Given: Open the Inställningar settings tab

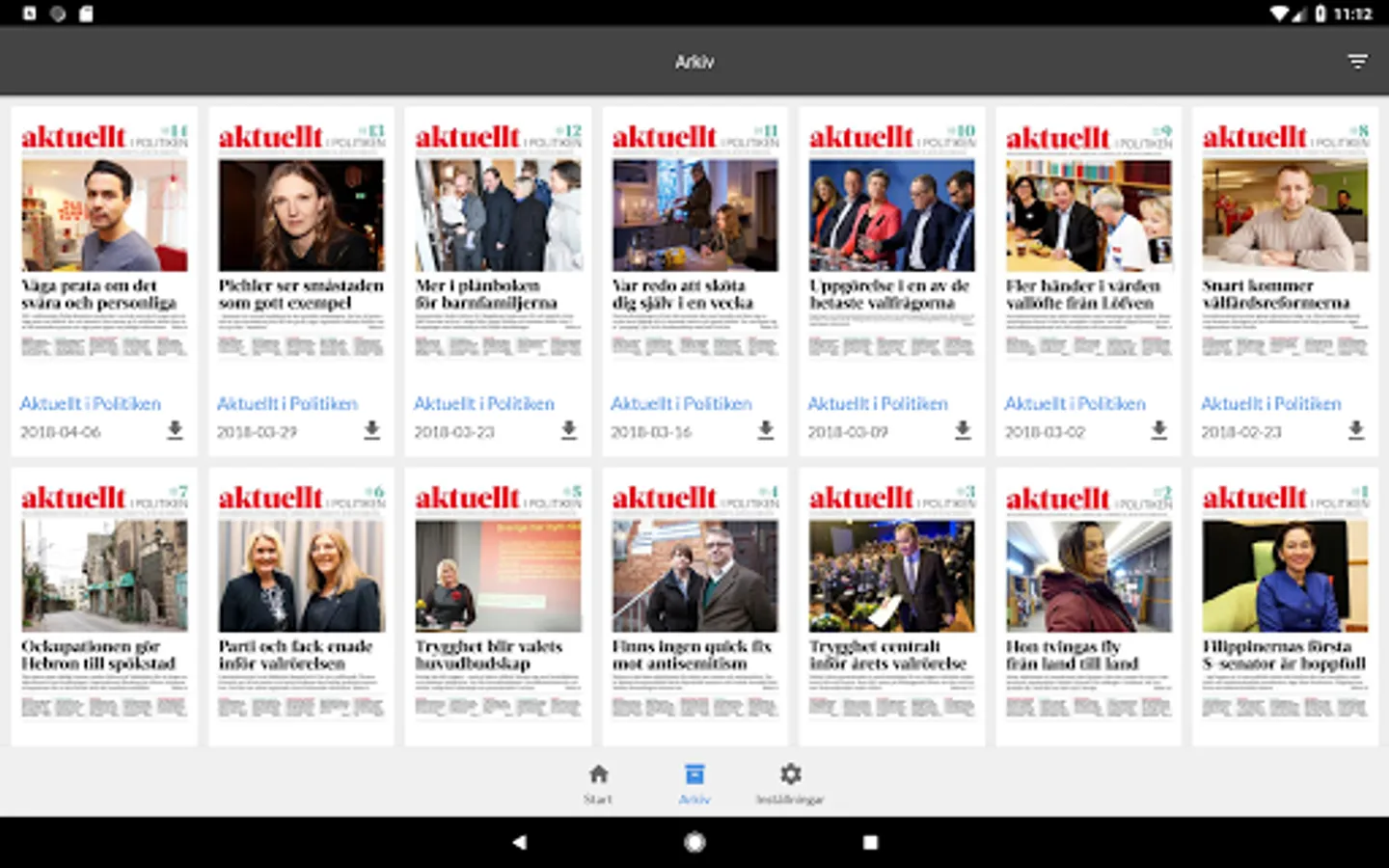Looking at the screenshot, I should pyautogui.click(x=790, y=784).
